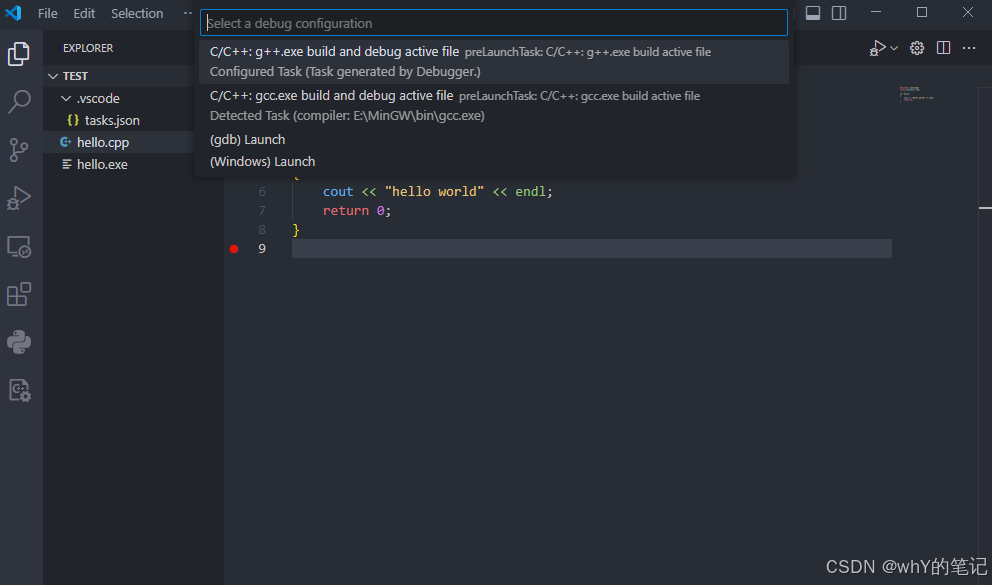
Task: Click the VS Code logo icon
Action: click(13, 13)
